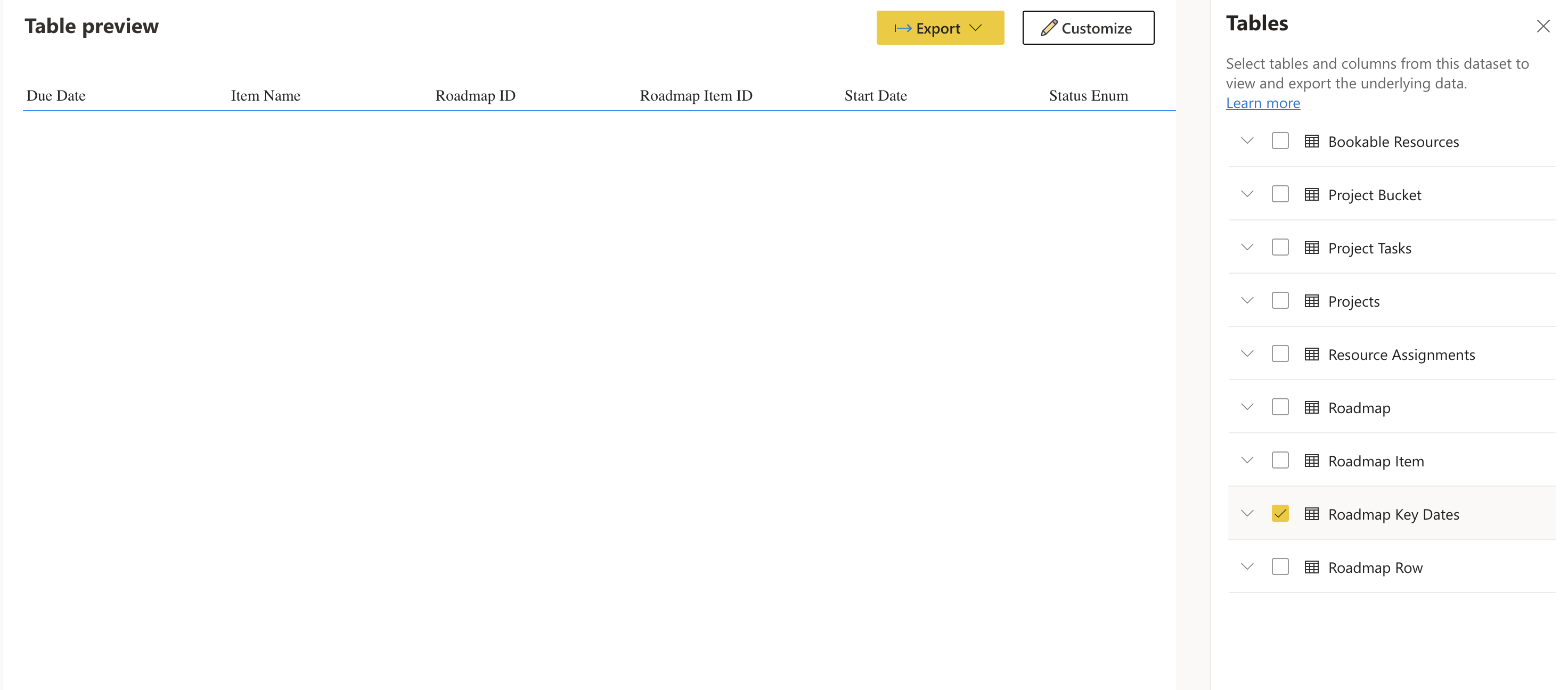Expand the Roadmap Key Dates chevron
Viewport: 1568px width, 690px height.
[x=1247, y=514]
